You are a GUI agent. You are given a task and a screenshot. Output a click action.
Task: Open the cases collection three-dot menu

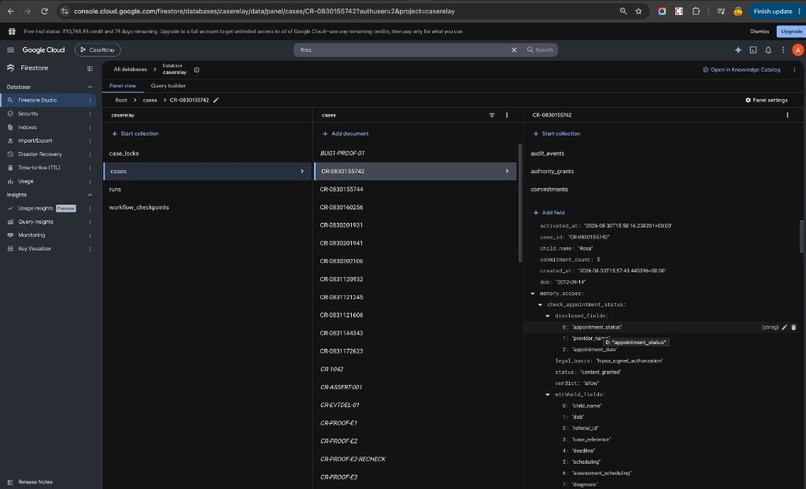(x=507, y=115)
